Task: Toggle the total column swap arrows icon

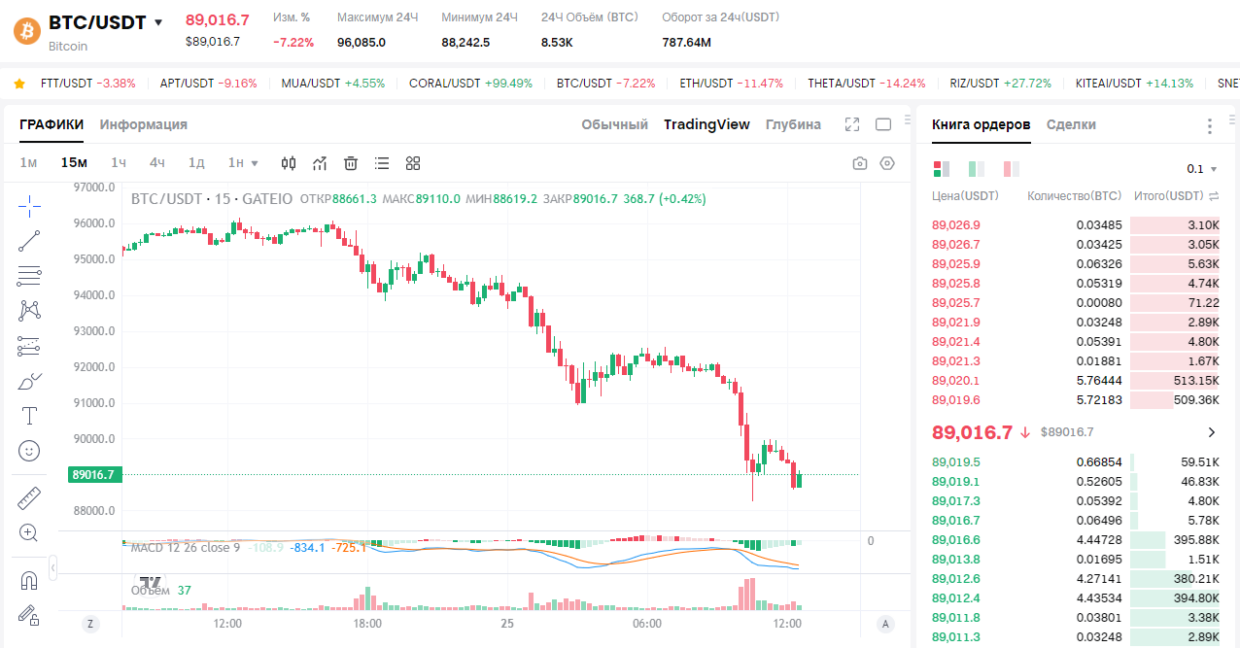Action: (1214, 196)
